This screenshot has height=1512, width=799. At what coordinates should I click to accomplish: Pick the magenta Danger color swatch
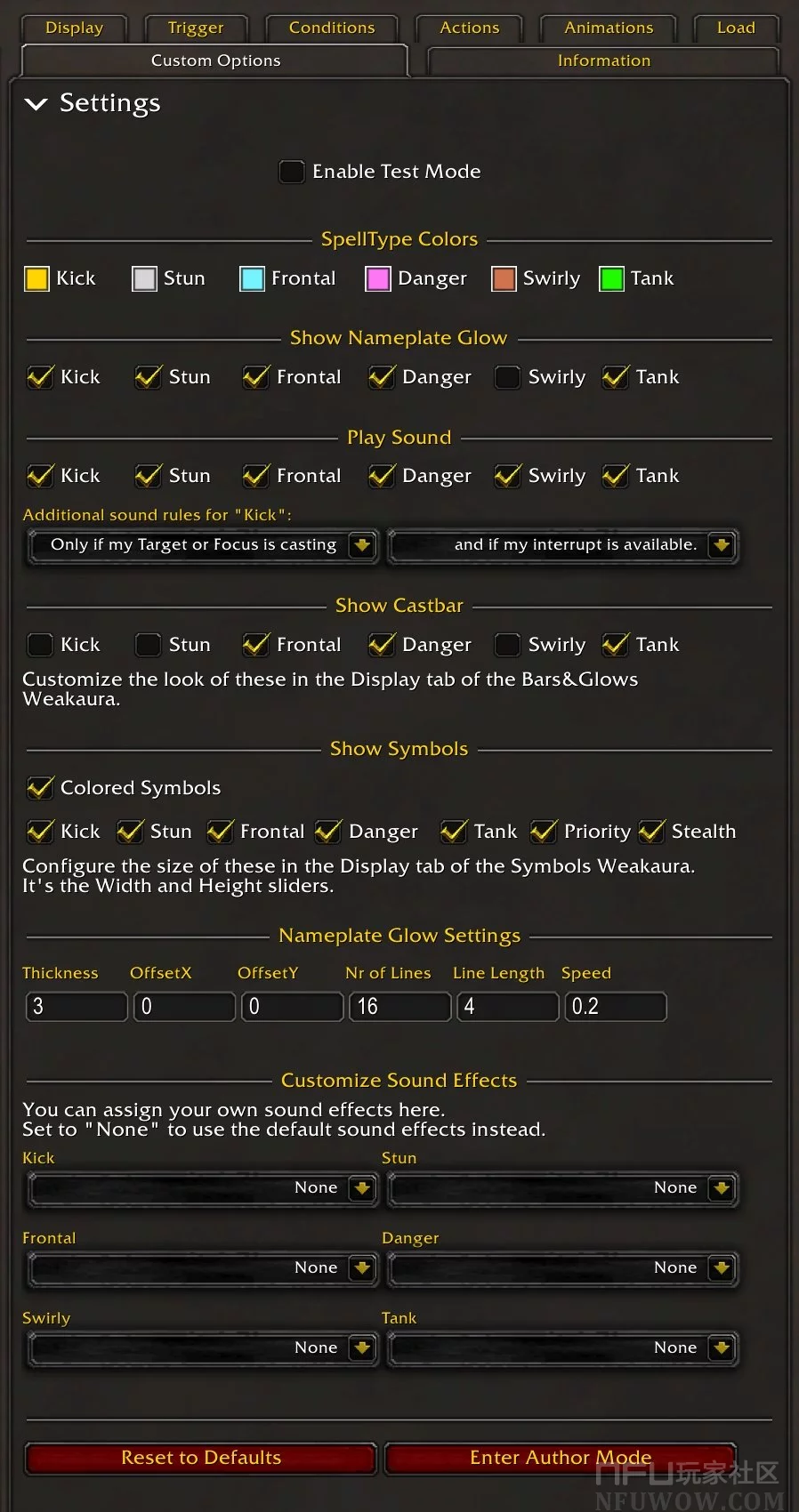pos(378,279)
